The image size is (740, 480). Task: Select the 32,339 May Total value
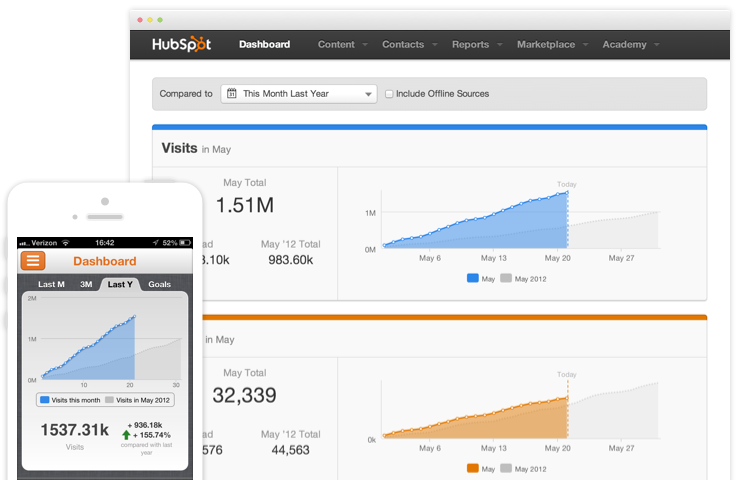[x=244, y=396]
